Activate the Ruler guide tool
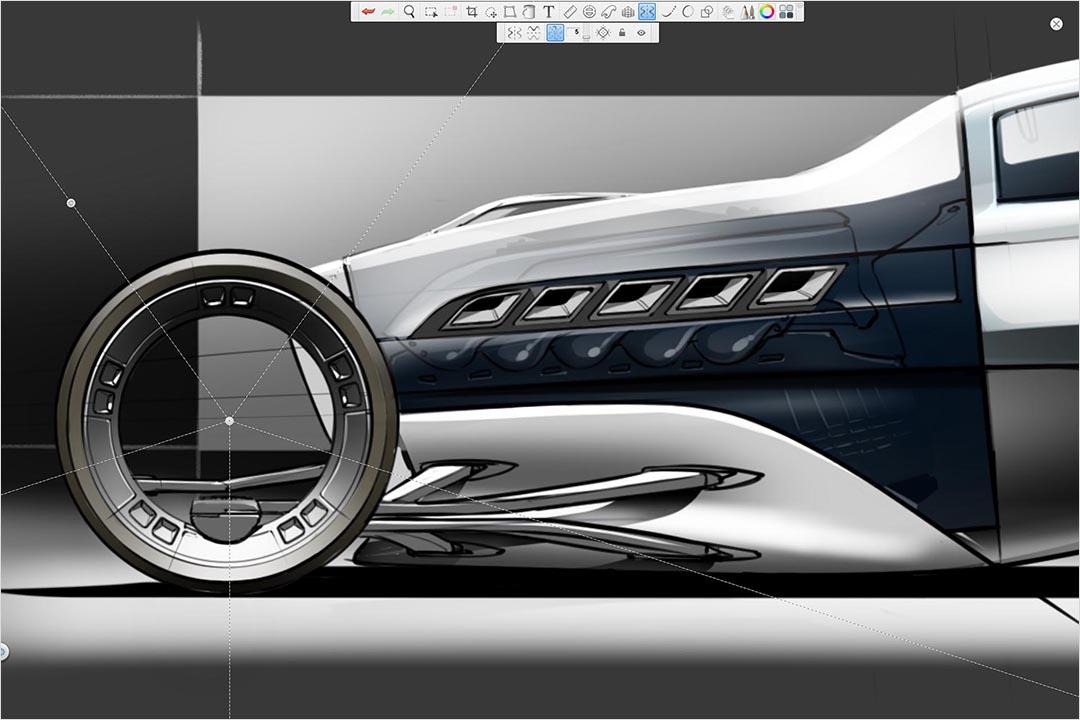This screenshot has height=720, width=1080. click(x=569, y=9)
